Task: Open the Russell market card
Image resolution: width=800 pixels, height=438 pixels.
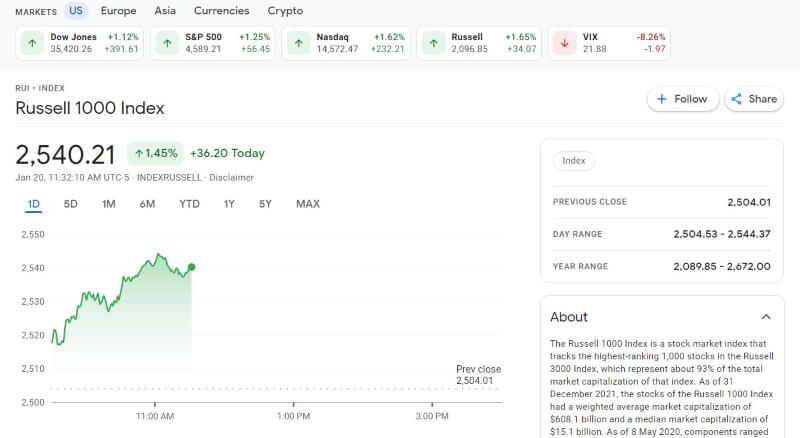Action: click(479, 43)
